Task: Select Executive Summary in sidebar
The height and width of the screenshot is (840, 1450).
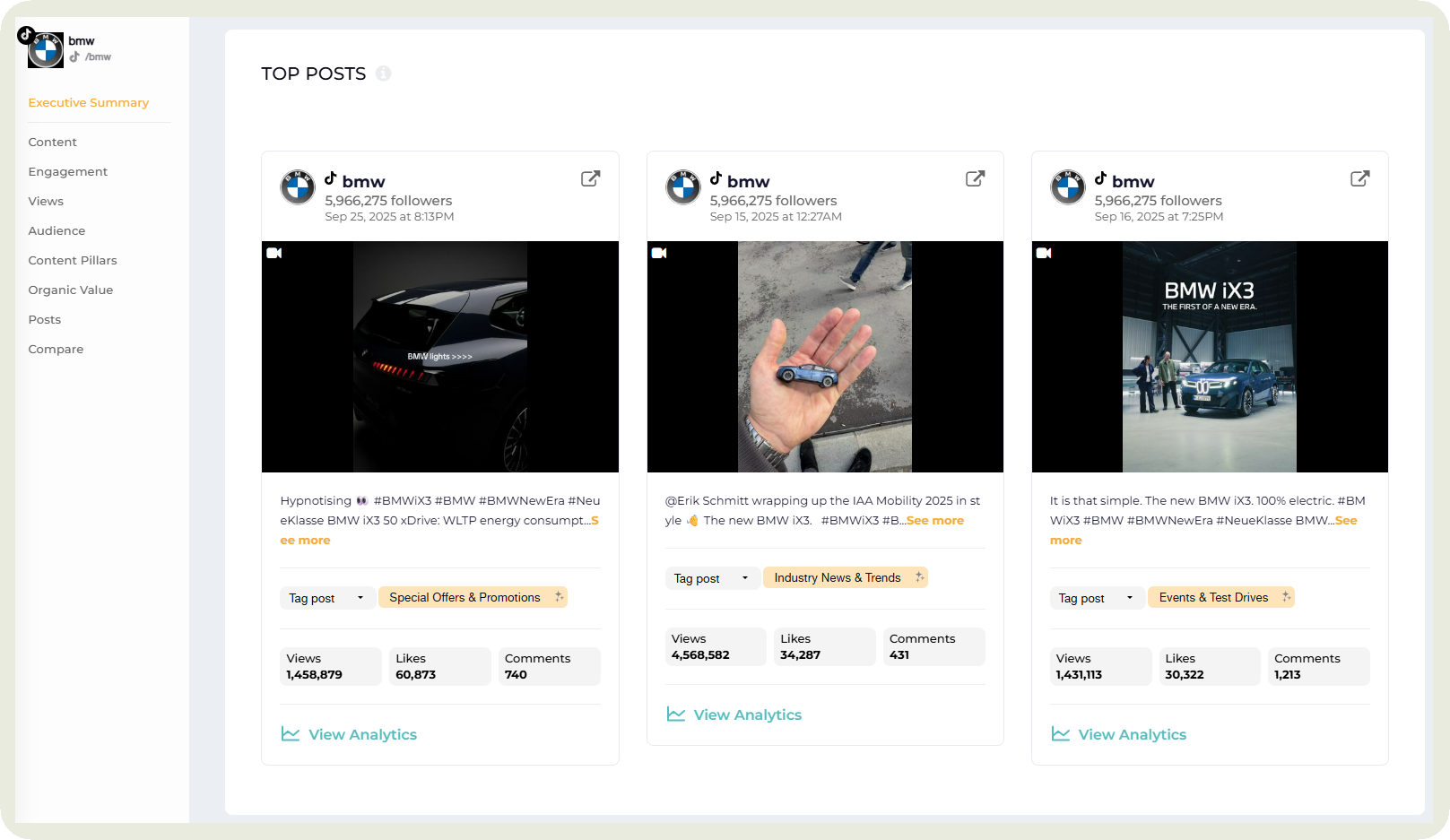Action: [88, 102]
